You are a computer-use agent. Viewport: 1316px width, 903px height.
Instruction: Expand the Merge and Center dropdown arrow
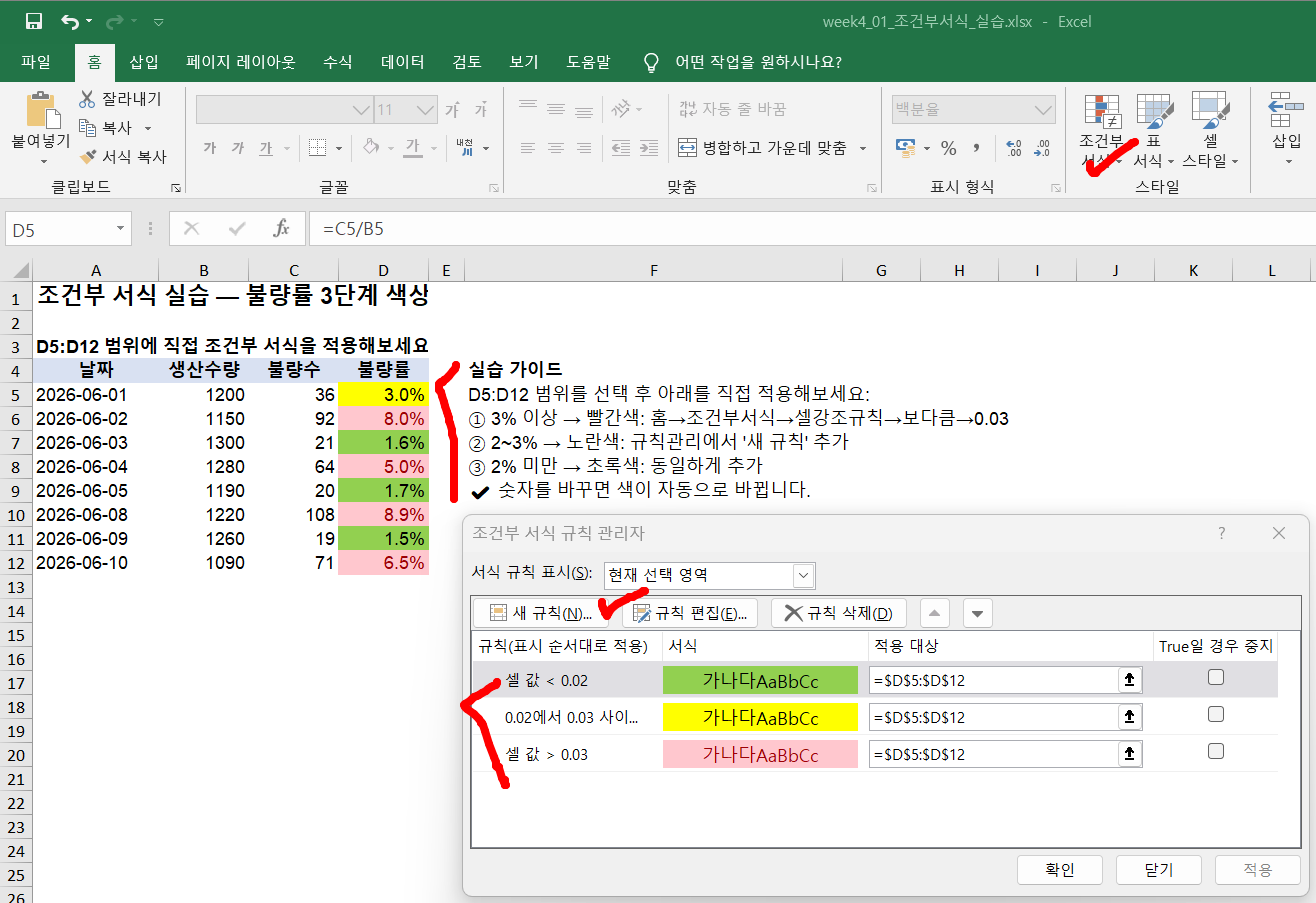(x=862, y=148)
